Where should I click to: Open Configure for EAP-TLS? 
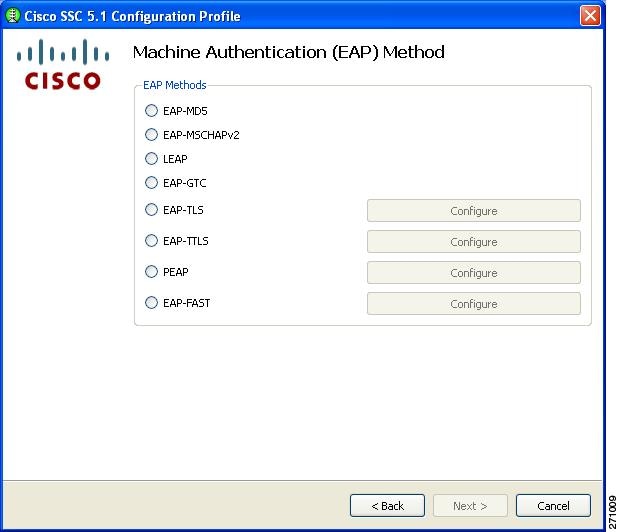(474, 211)
